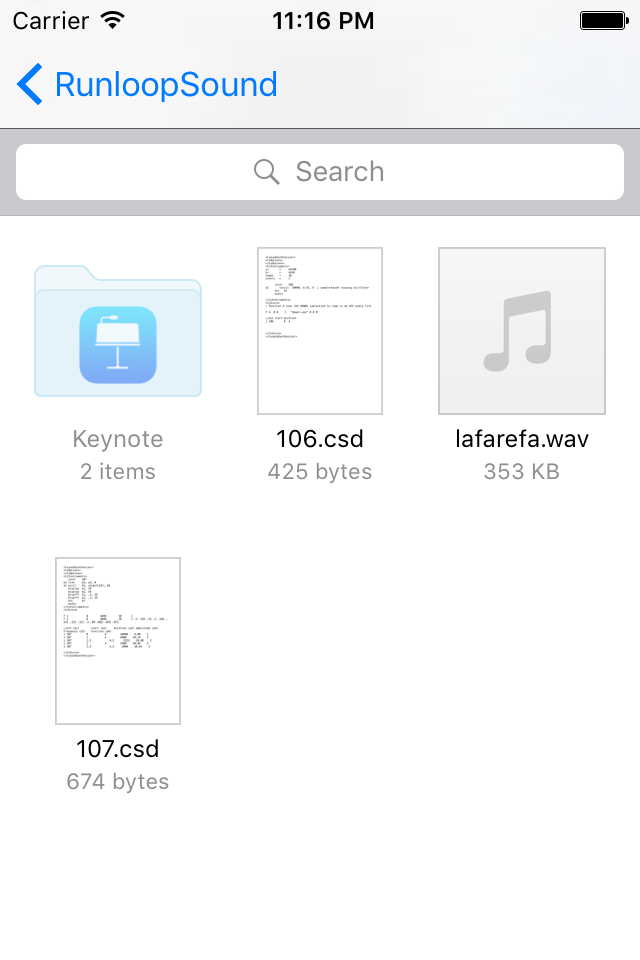Tap the 11:16 PM clock
This screenshot has width=640, height=960.
point(323,21)
